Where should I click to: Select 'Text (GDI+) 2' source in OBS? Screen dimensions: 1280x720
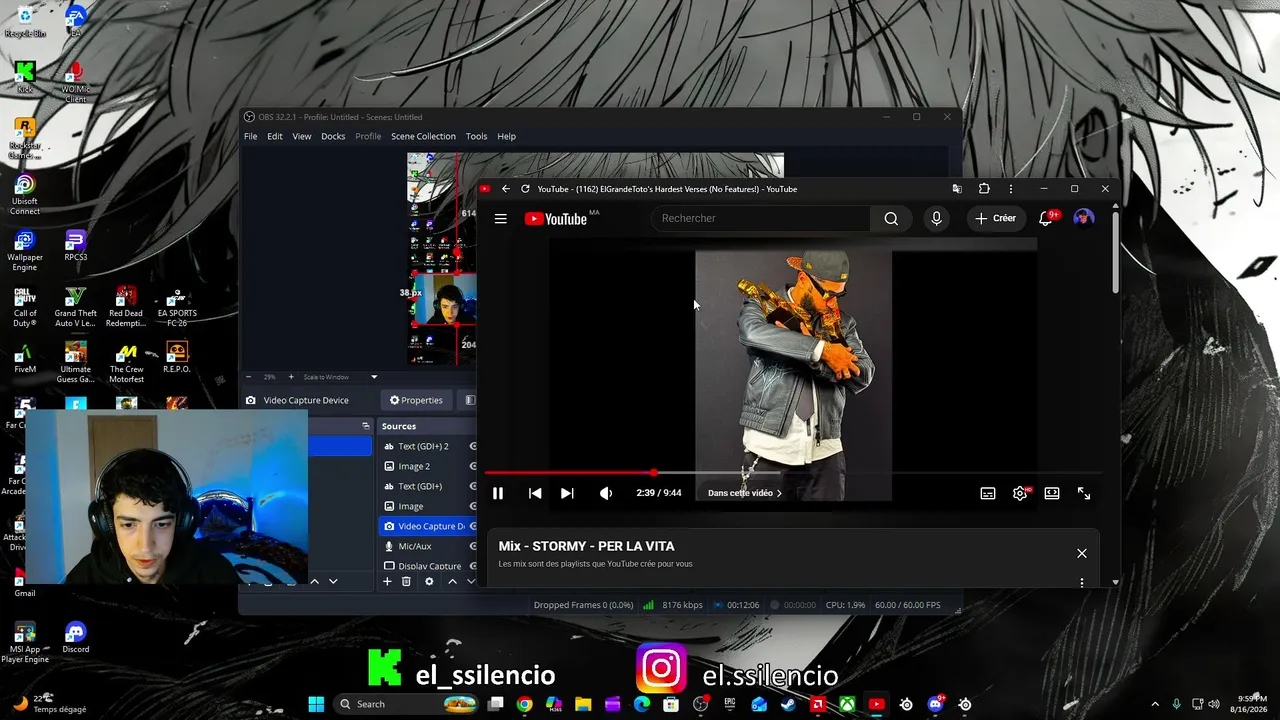423,446
